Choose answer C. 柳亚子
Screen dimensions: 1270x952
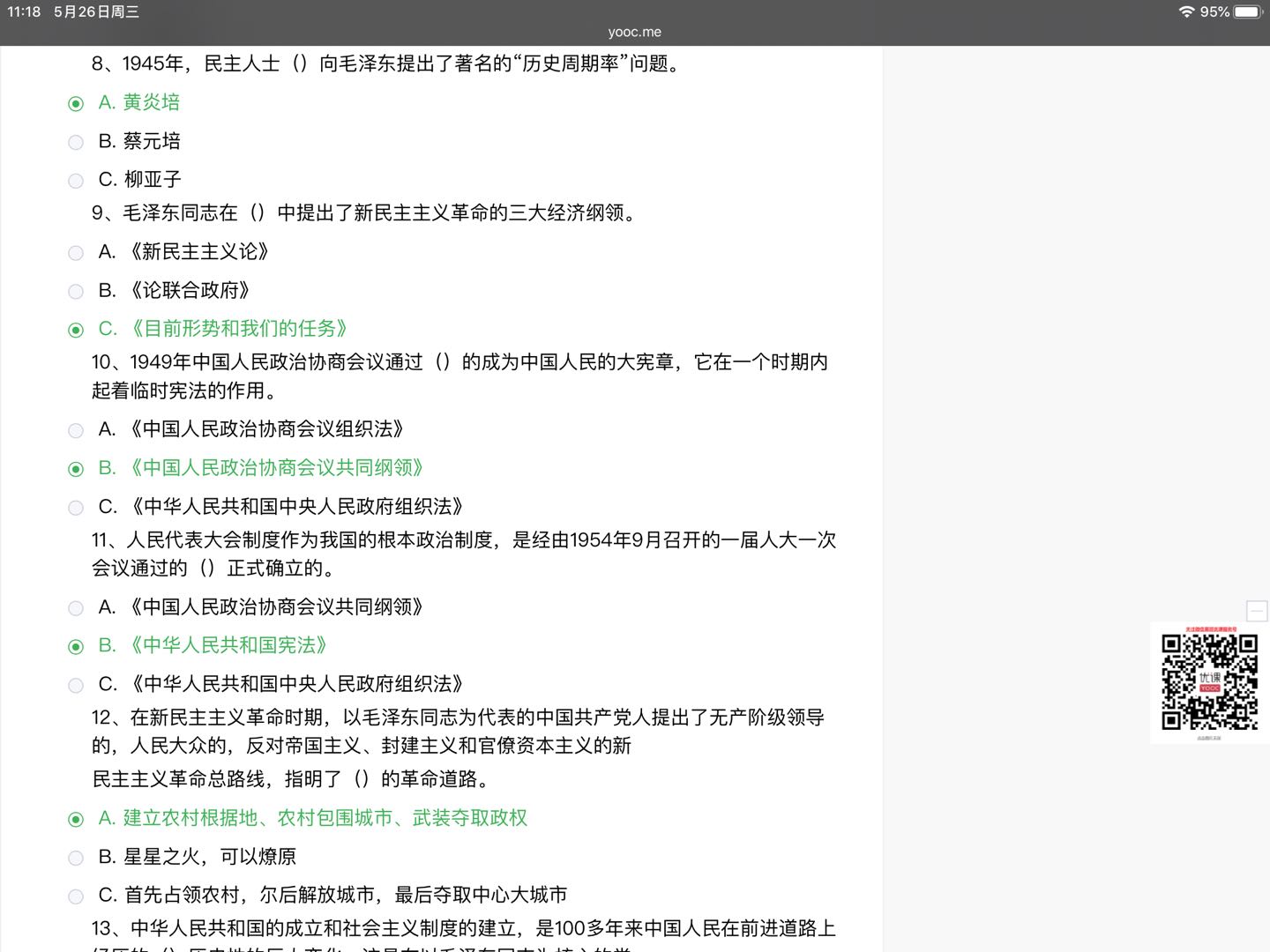coord(76,181)
